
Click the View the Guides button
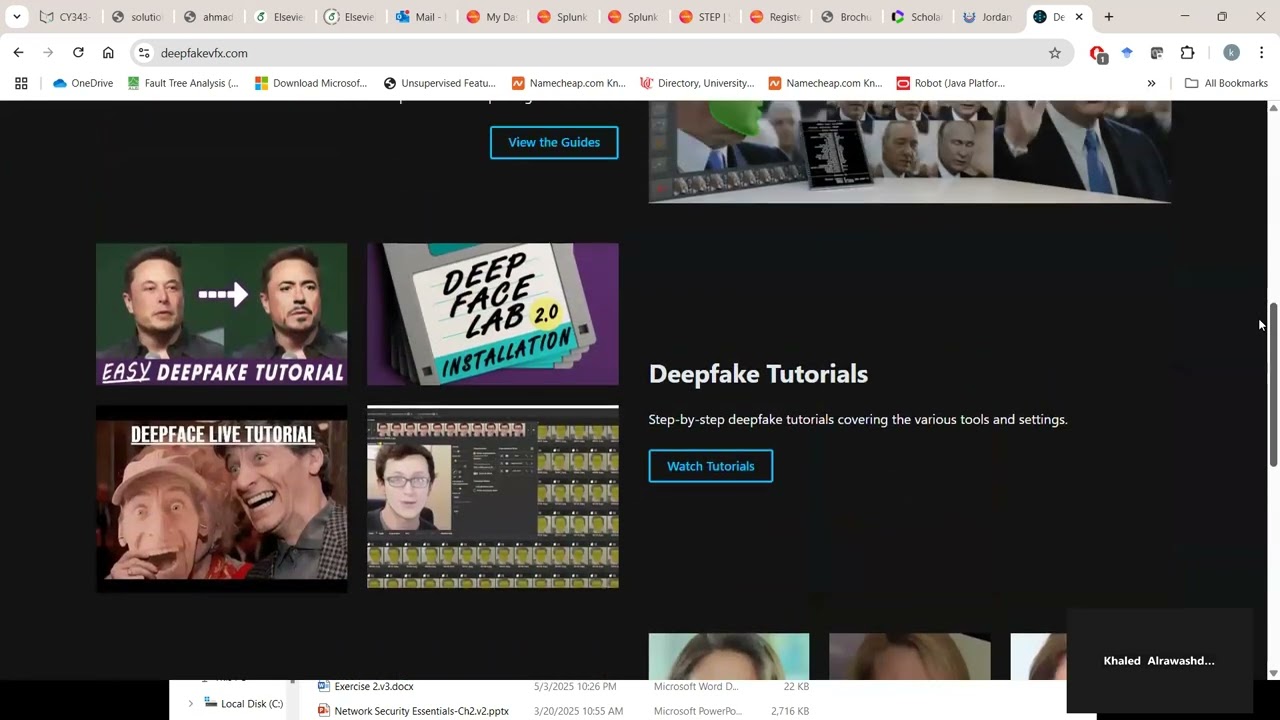point(554,142)
